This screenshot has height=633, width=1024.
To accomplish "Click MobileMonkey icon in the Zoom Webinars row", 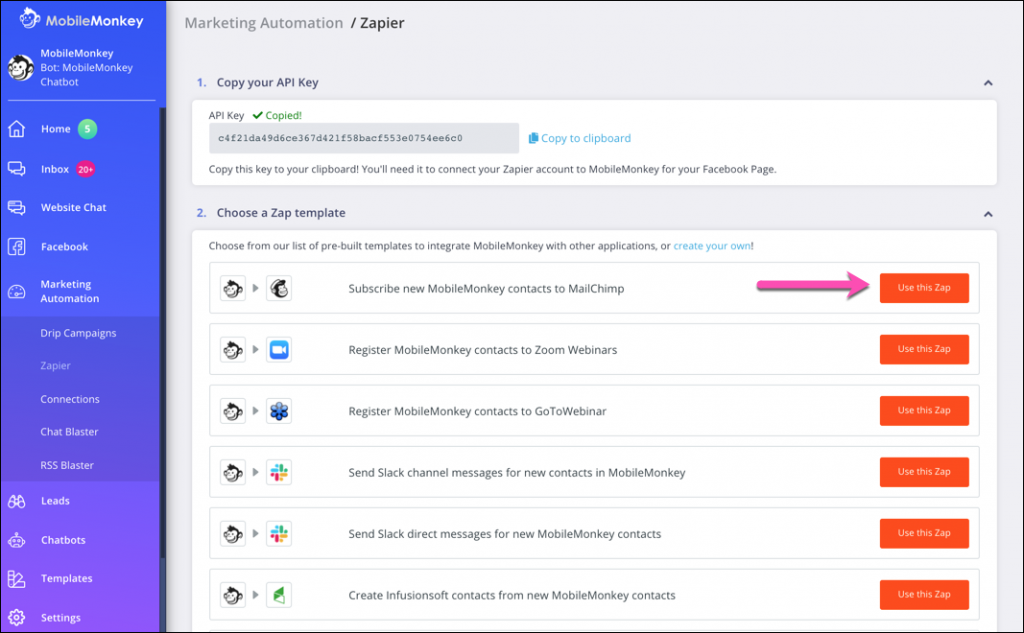I will click(232, 349).
